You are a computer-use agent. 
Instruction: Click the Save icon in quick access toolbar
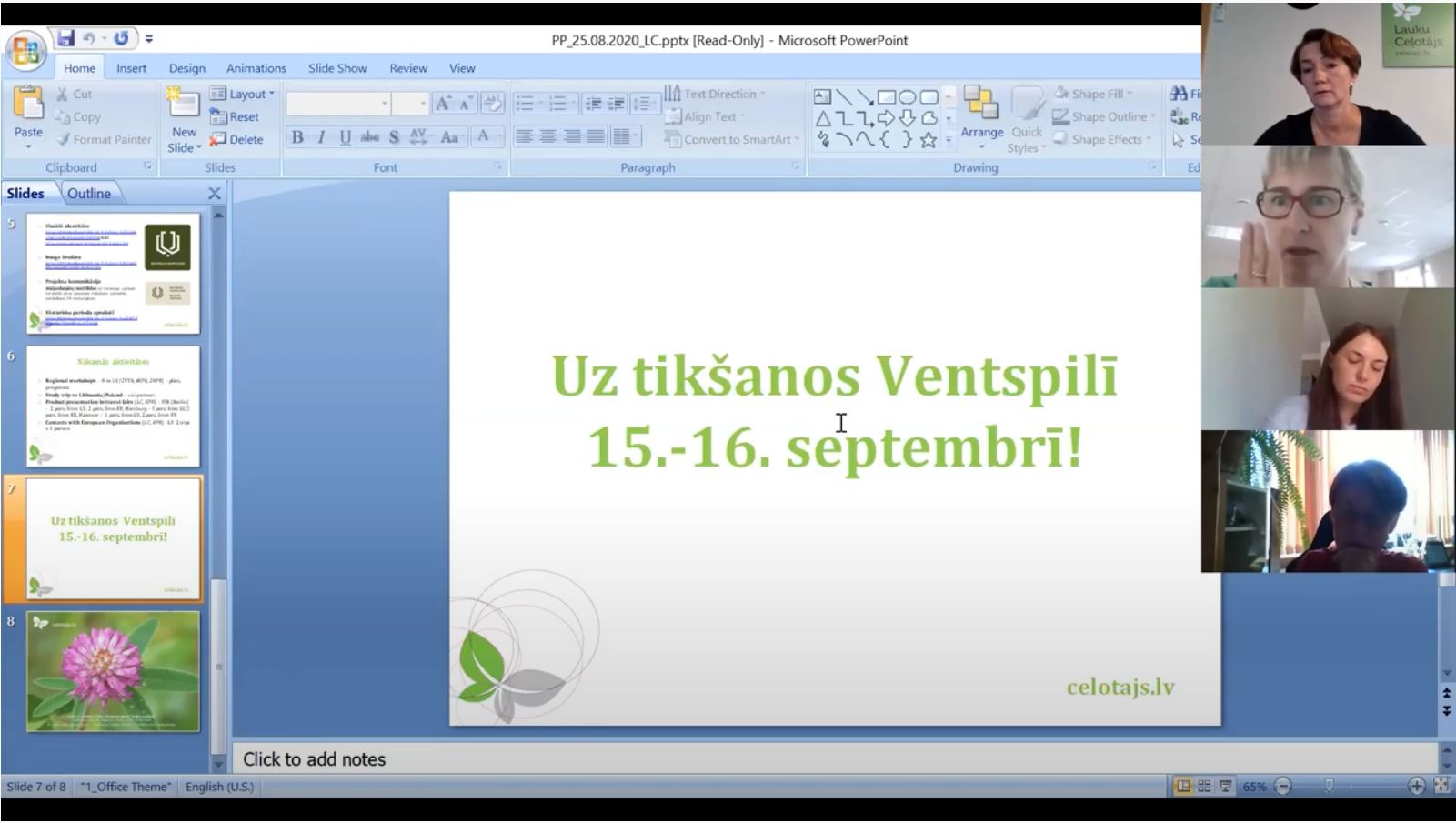[65, 38]
